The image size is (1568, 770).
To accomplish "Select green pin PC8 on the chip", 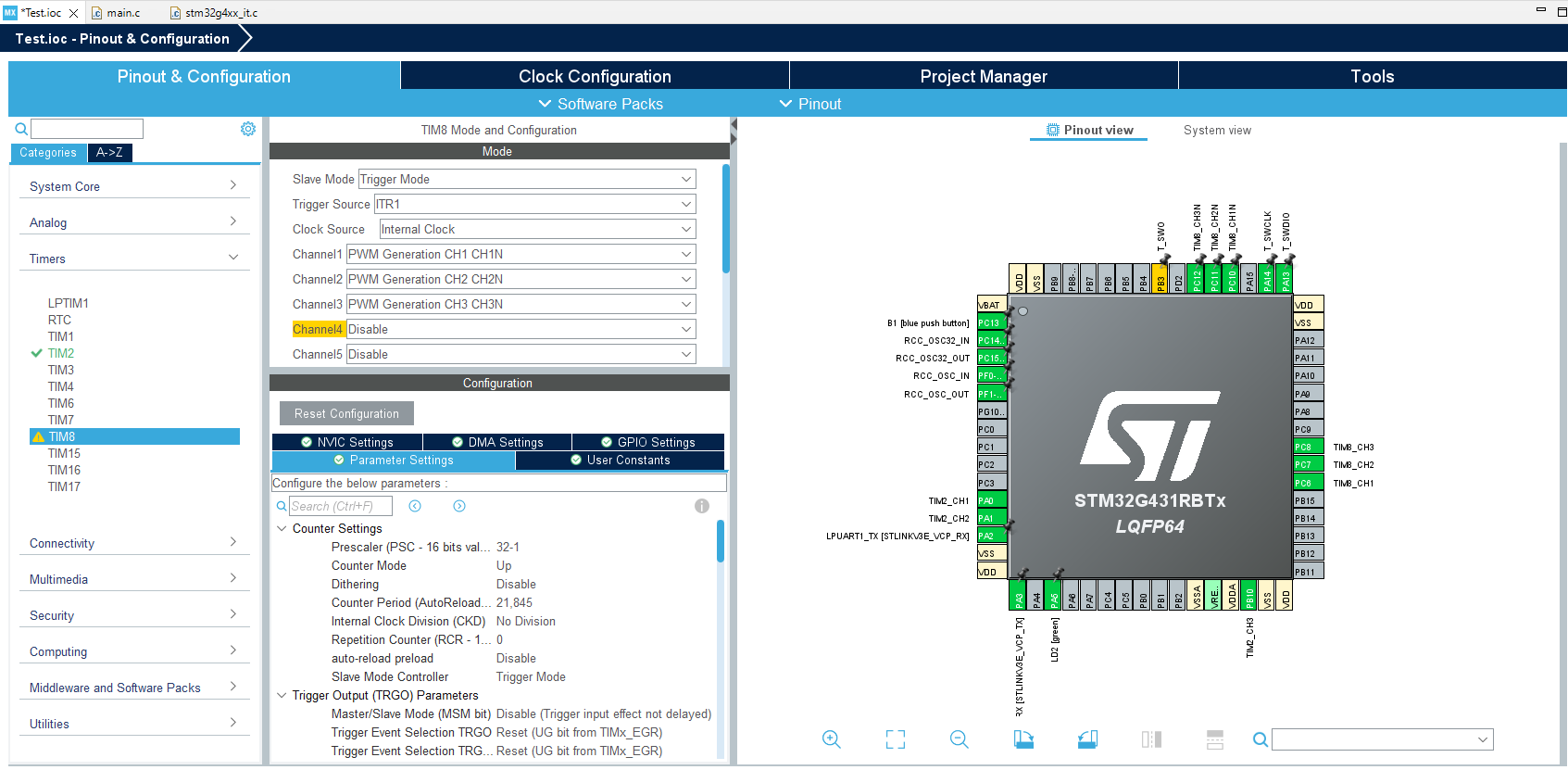I will (x=1308, y=447).
